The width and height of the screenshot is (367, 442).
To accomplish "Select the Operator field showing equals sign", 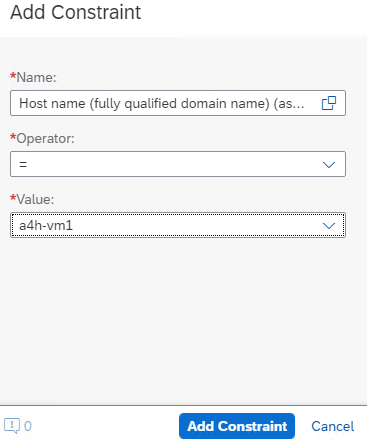I will (x=178, y=164).
